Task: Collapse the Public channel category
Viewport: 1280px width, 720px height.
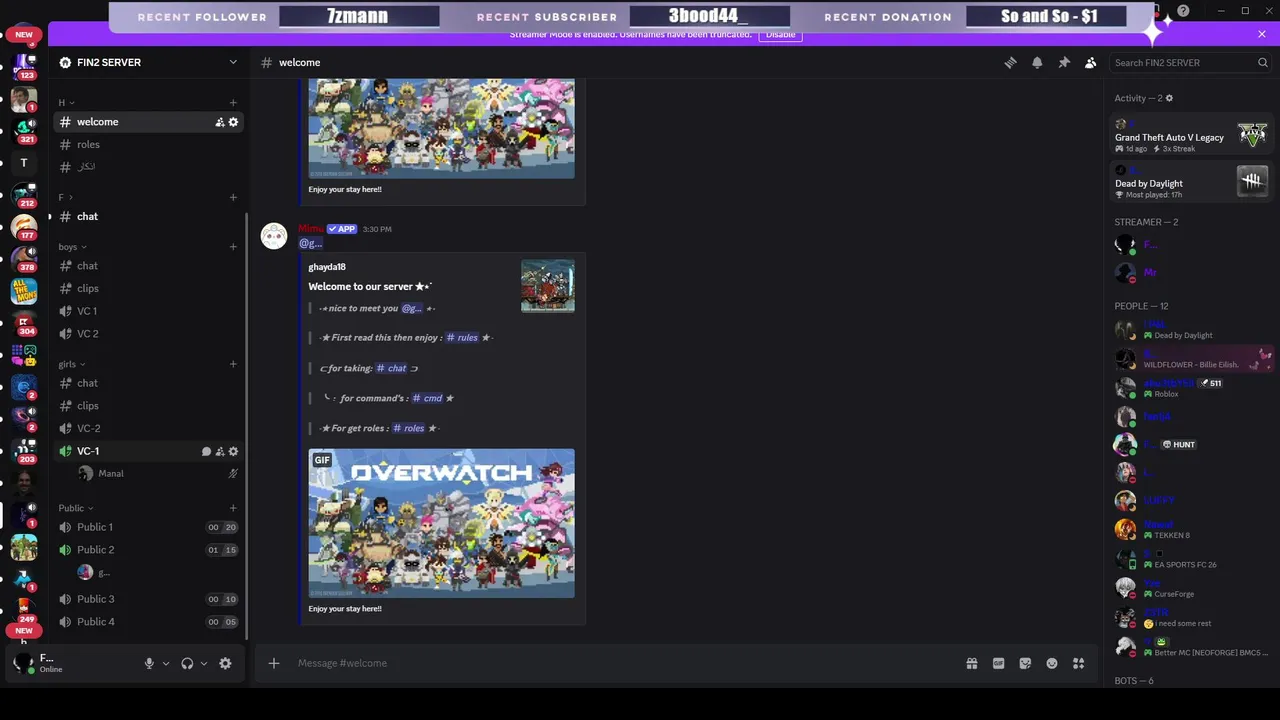Action: click(x=76, y=508)
